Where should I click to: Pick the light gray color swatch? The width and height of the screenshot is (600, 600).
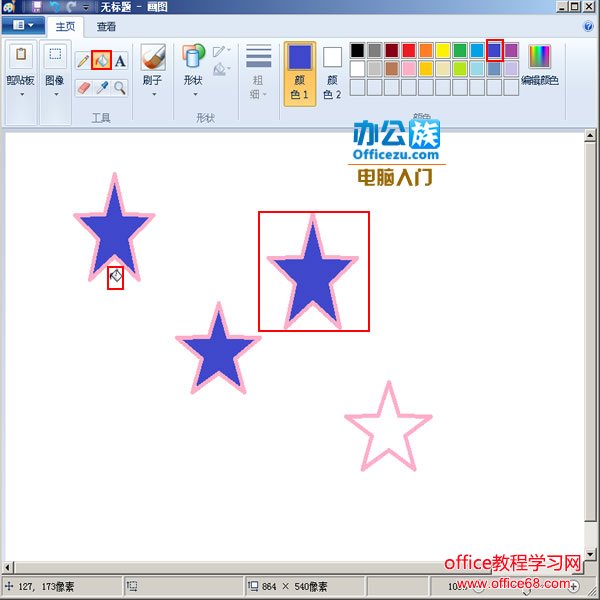pyautogui.click(x=374, y=69)
